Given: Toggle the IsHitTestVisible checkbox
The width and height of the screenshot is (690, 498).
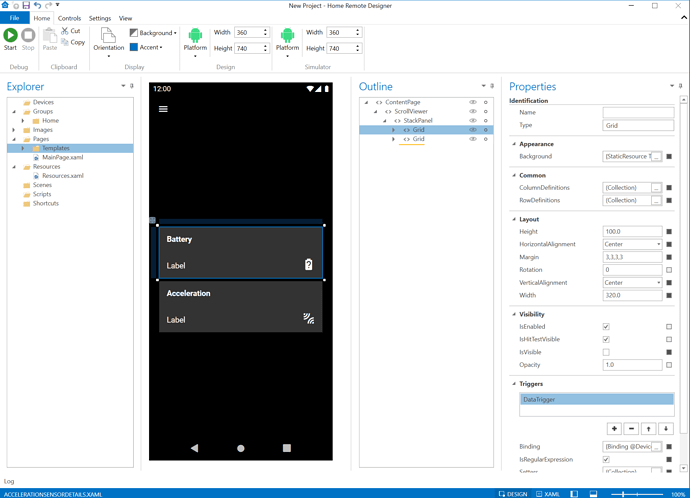Looking at the screenshot, I should pyautogui.click(x=606, y=339).
